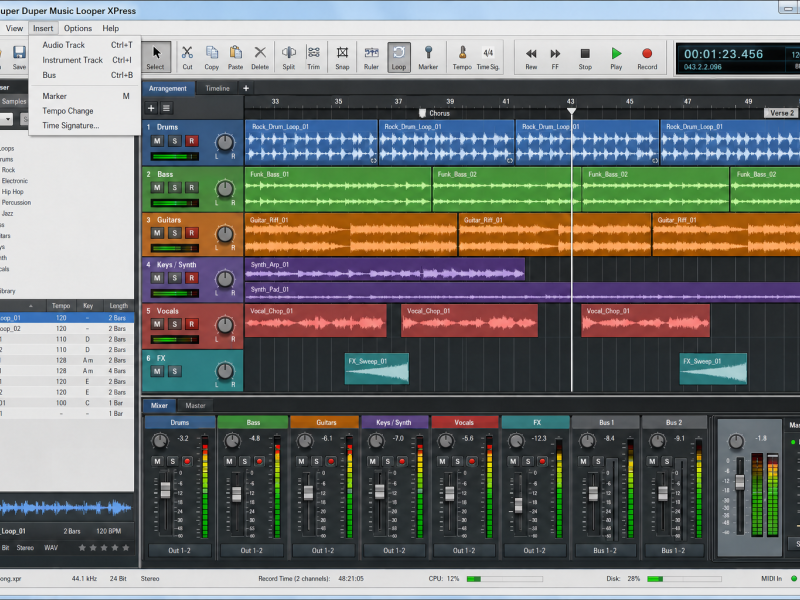Adjust the Drums channel volume fader
Screen dimensions: 800x600
pyautogui.click(x=165, y=490)
